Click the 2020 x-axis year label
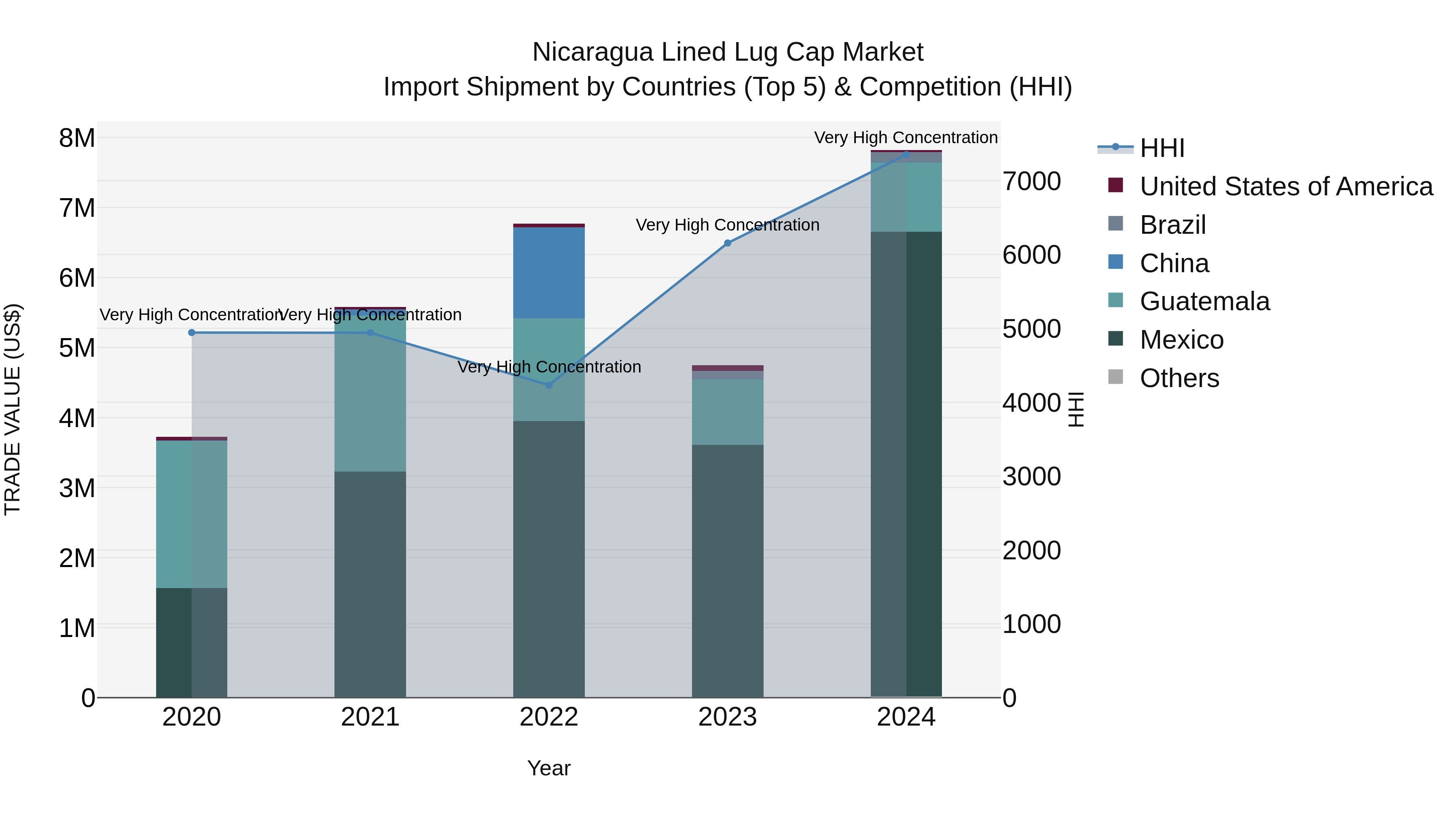 point(192,717)
